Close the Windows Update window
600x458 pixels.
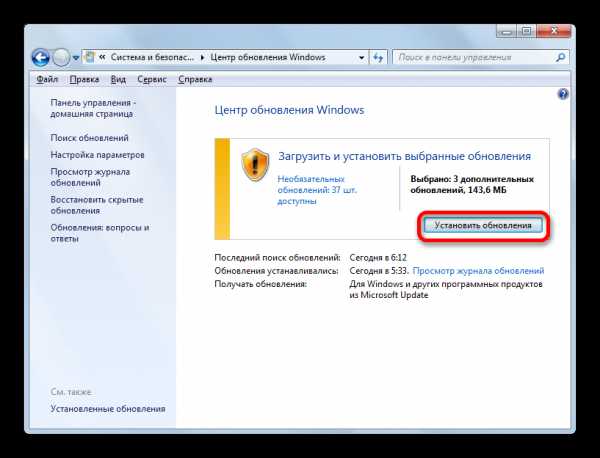[x=554, y=31]
